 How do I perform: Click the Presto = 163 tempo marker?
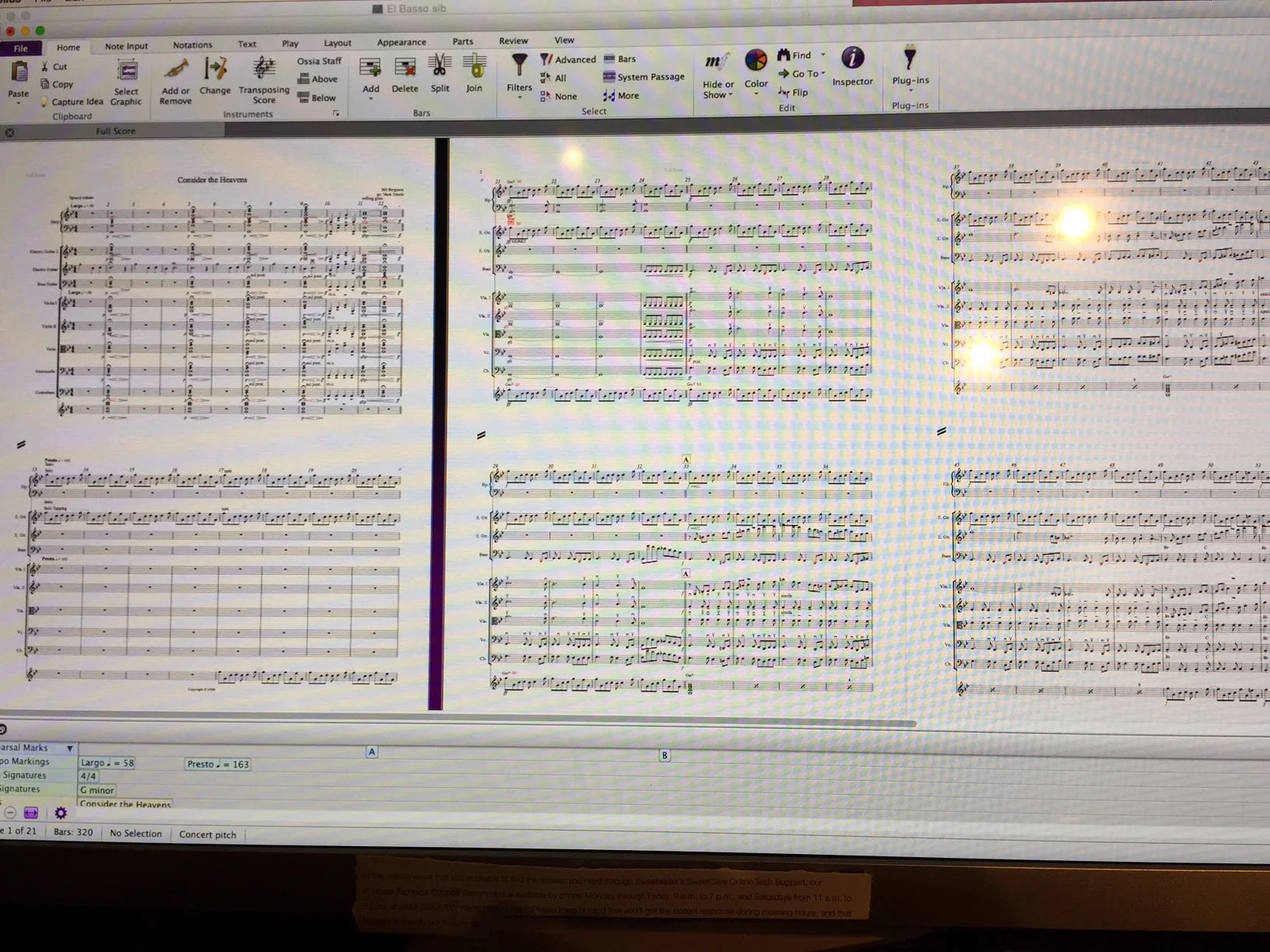tap(217, 764)
